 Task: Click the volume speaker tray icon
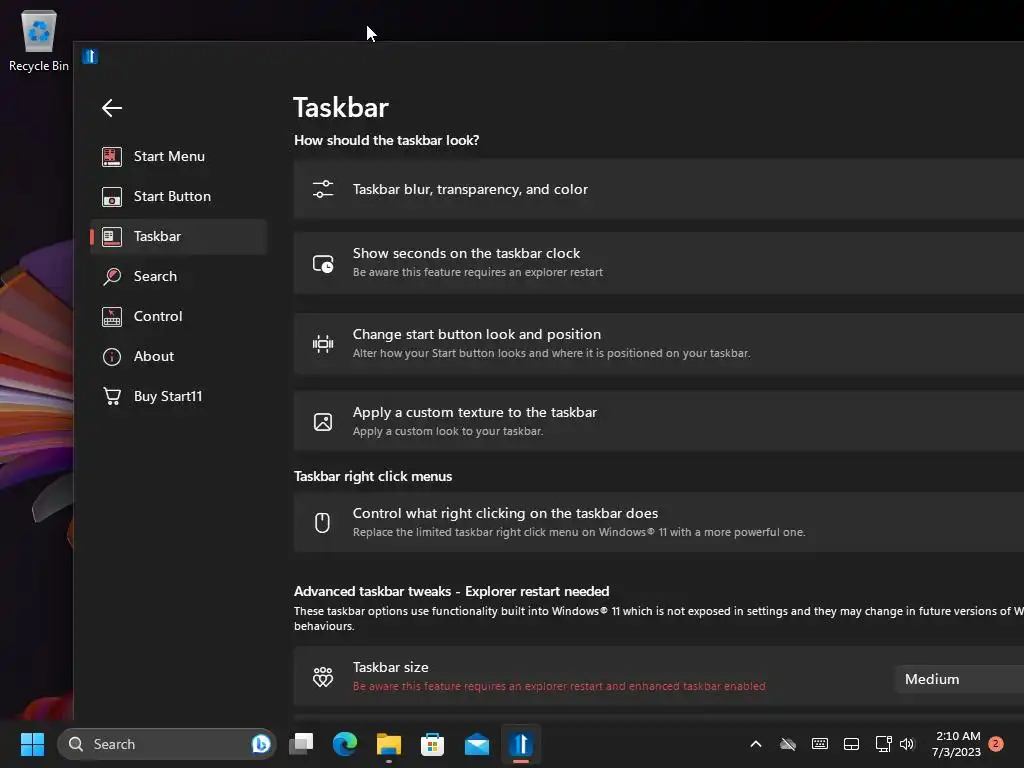(906, 744)
